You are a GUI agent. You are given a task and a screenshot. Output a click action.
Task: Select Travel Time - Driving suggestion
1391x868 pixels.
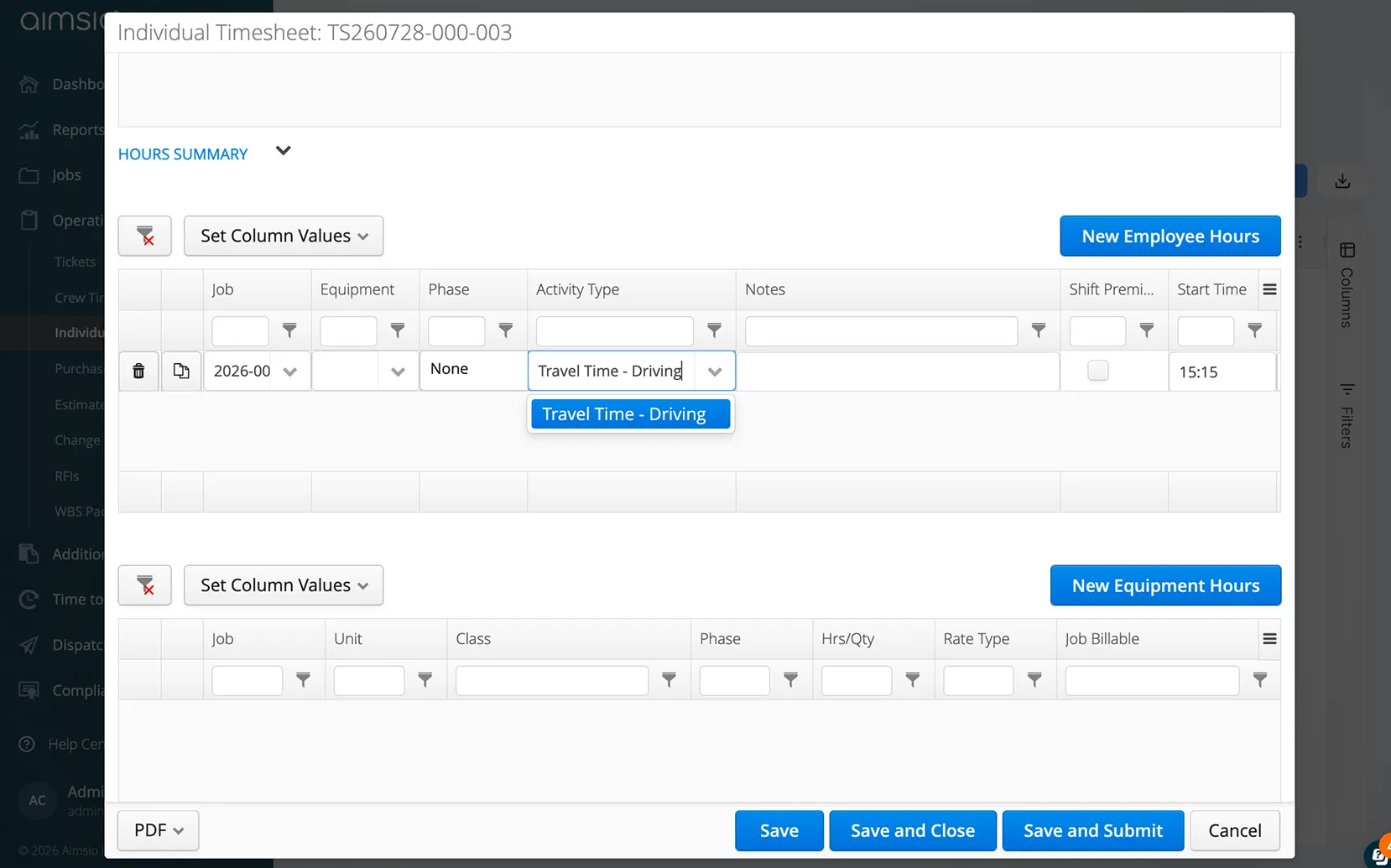(x=630, y=413)
